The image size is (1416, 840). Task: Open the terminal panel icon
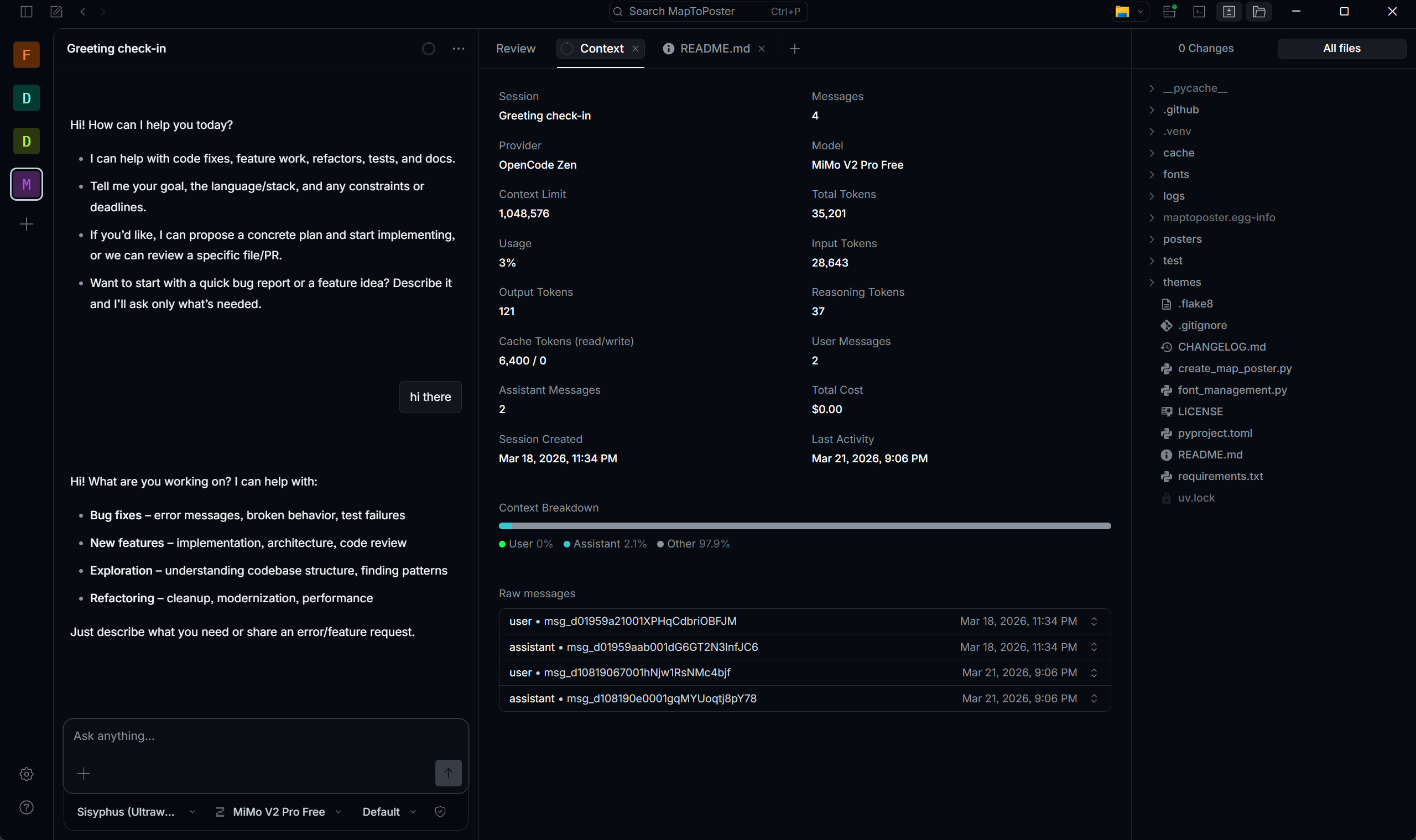1199,11
